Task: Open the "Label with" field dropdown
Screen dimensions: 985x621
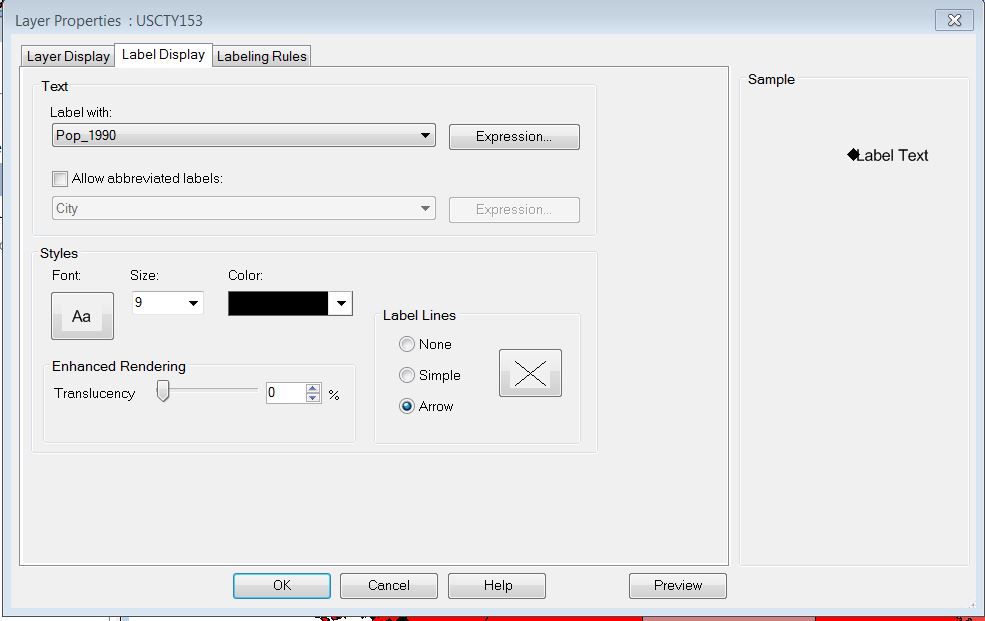Action: pyautogui.click(x=427, y=135)
